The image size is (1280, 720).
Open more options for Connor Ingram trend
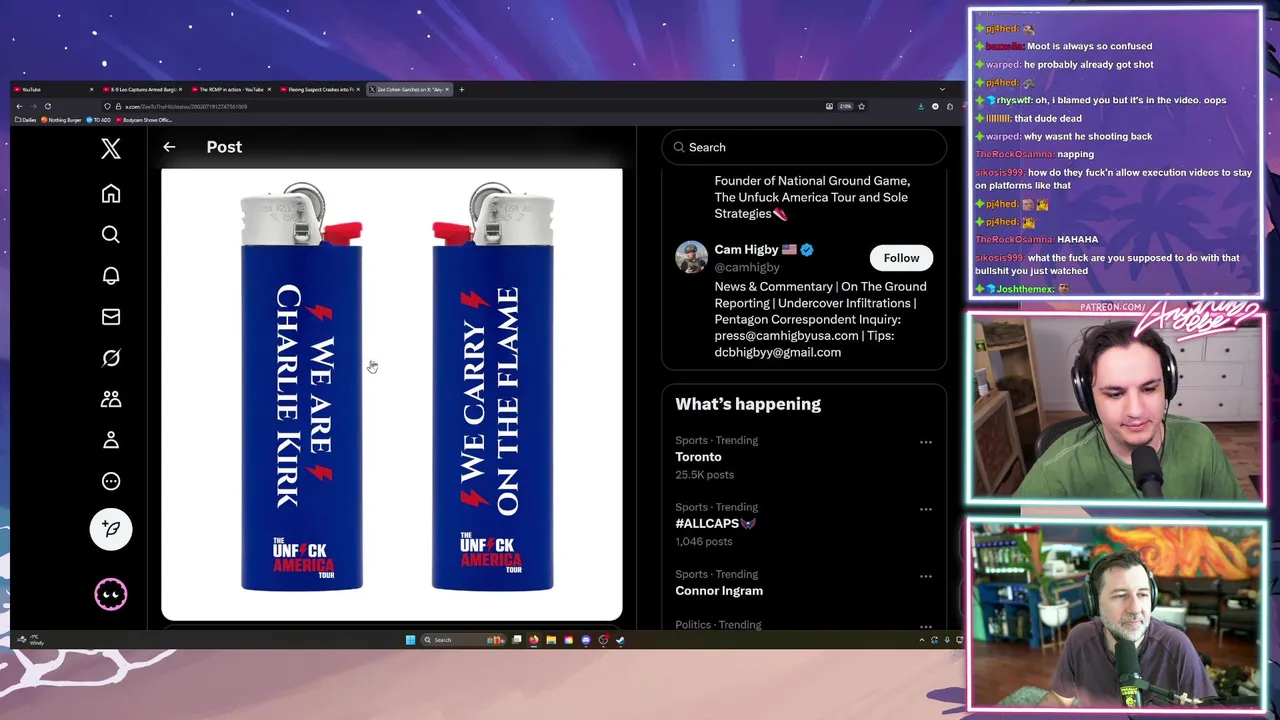pyautogui.click(x=926, y=576)
